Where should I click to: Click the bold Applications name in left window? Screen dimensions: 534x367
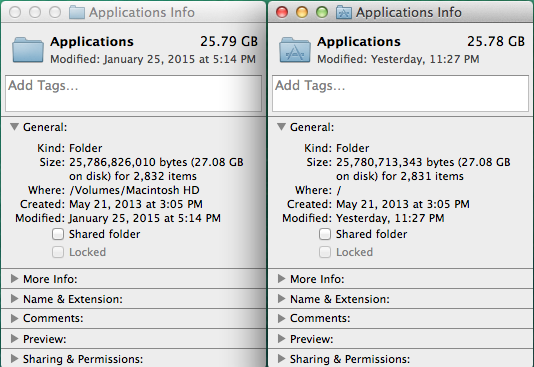pyautogui.click(x=92, y=42)
